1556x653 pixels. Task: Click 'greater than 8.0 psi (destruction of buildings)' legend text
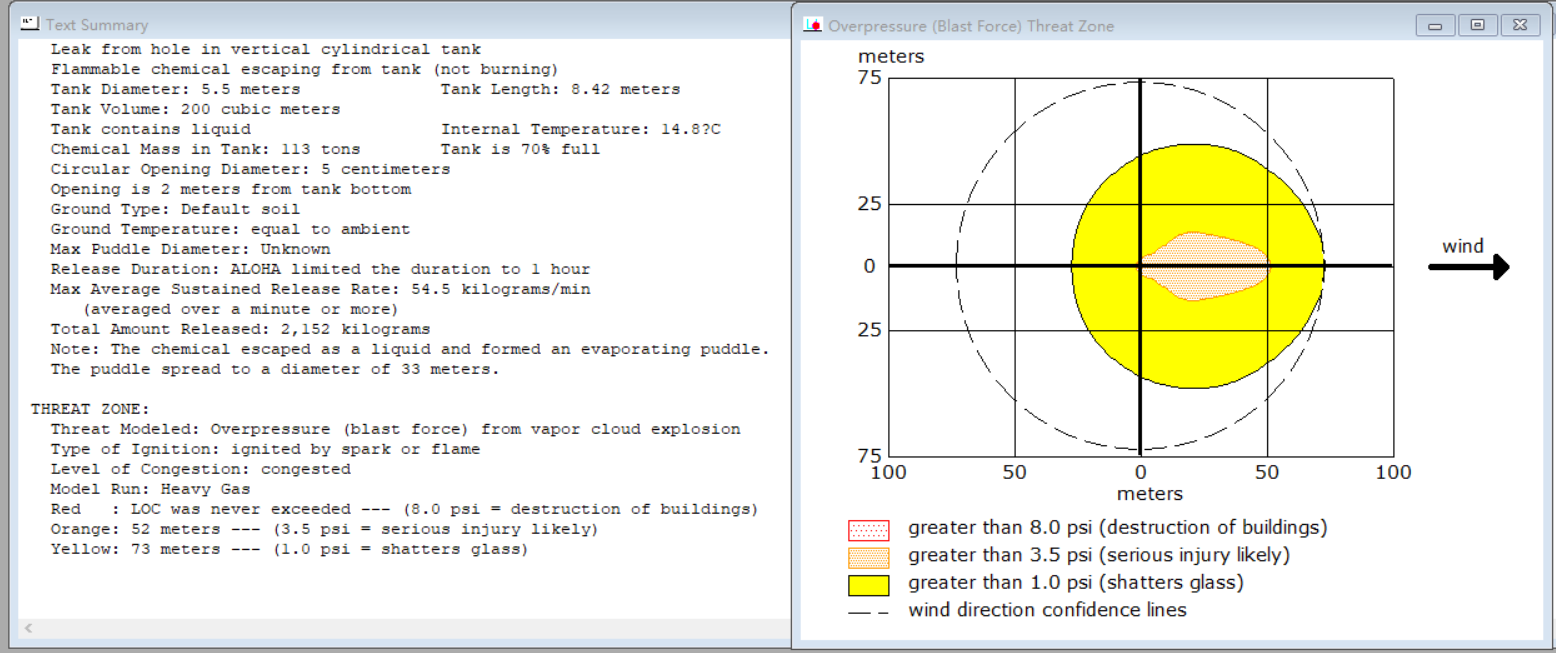(x=1118, y=527)
